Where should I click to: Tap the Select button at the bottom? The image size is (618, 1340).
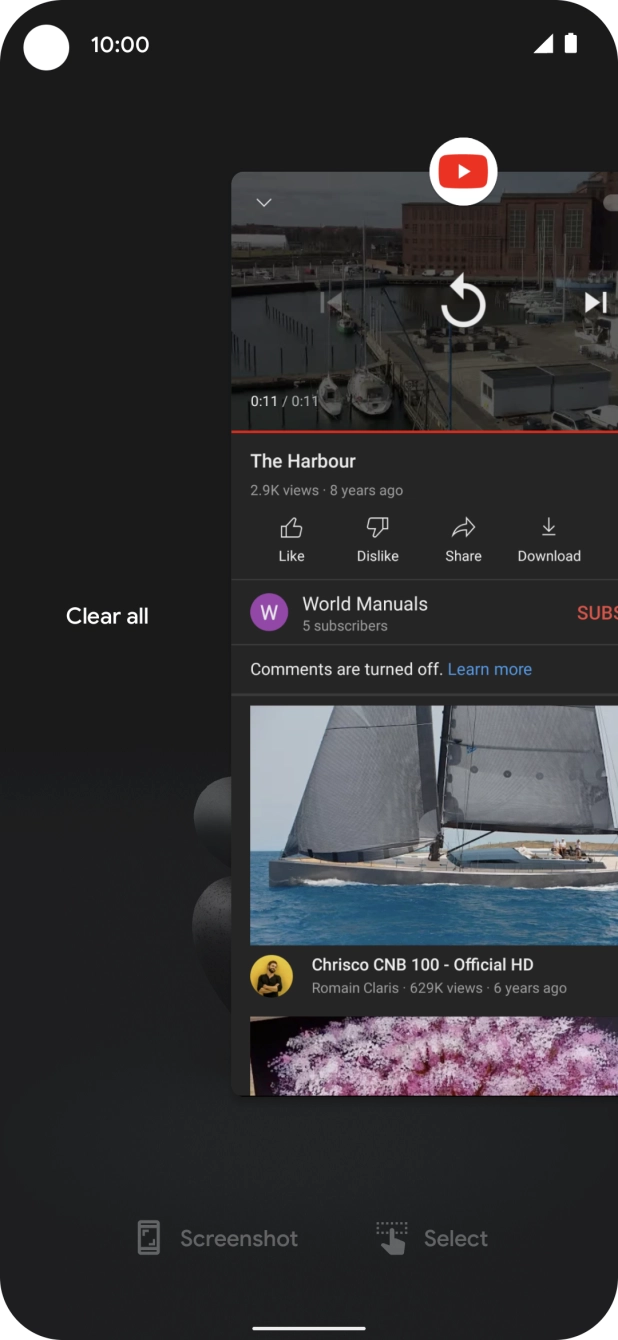click(x=432, y=1238)
